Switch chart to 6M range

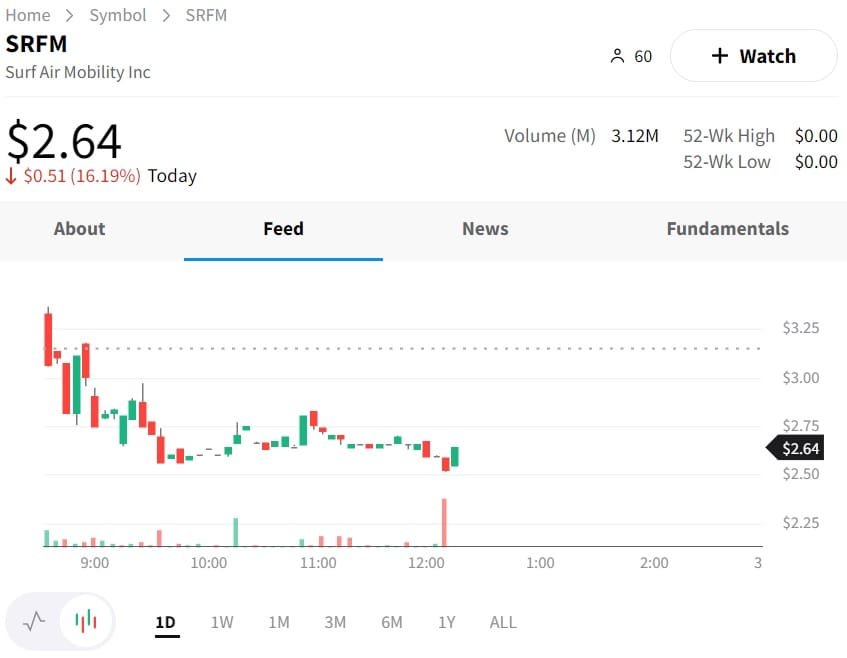pyautogui.click(x=391, y=622)
